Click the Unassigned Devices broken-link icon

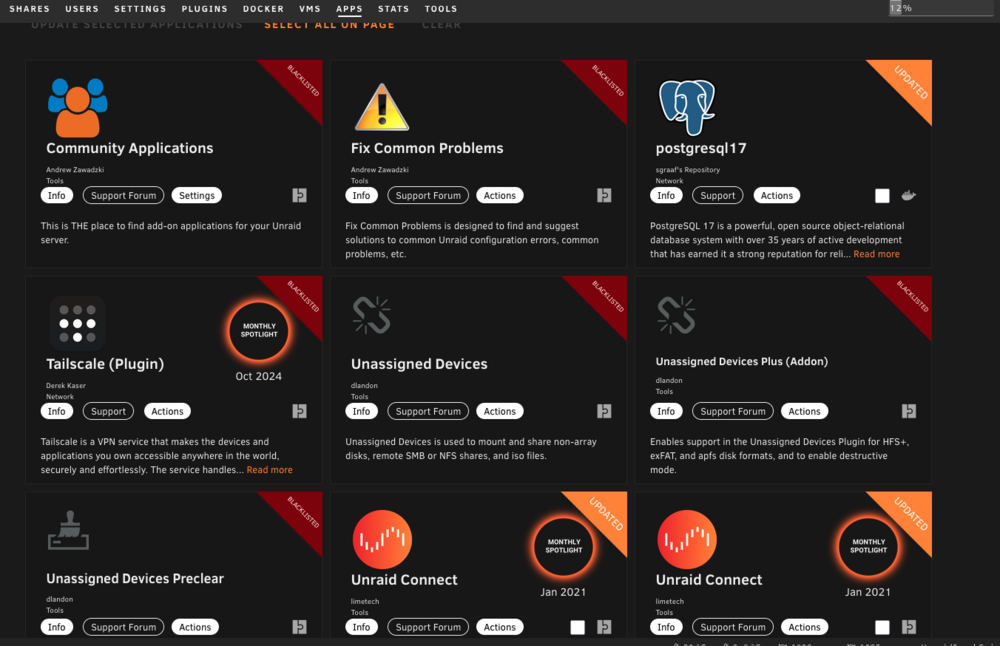371,315
